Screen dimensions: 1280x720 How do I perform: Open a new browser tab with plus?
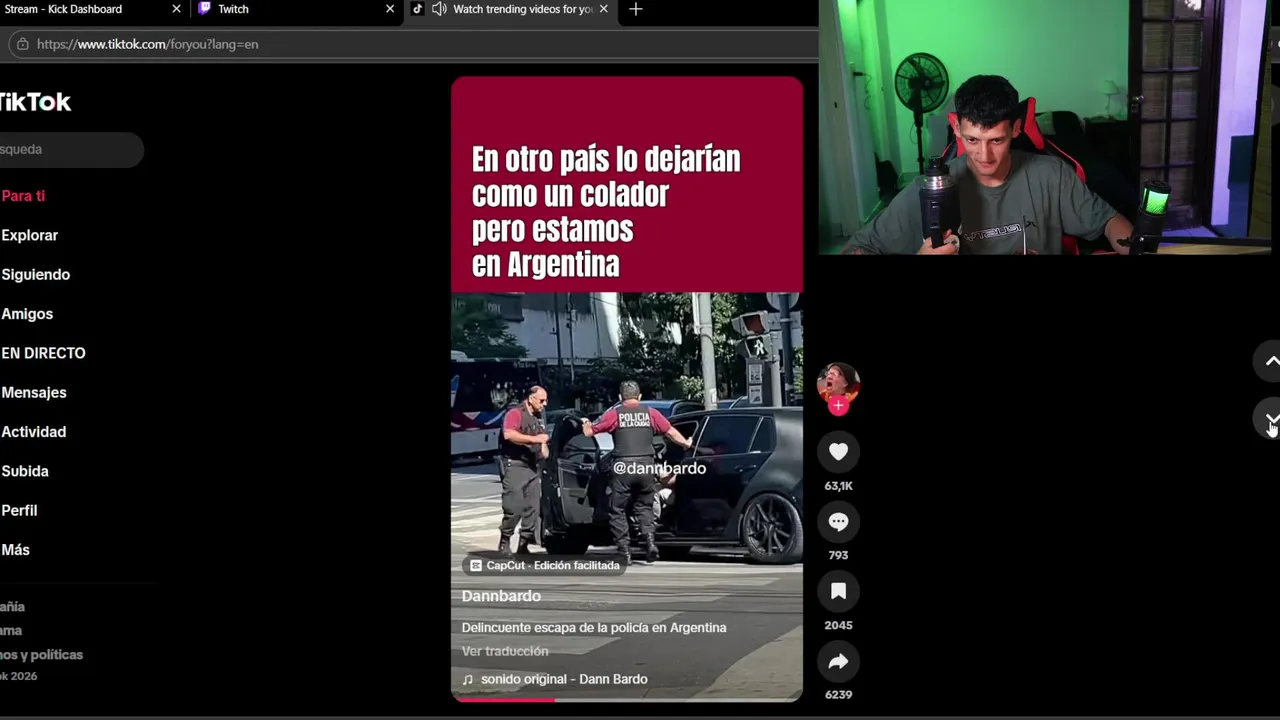[635, 9]
